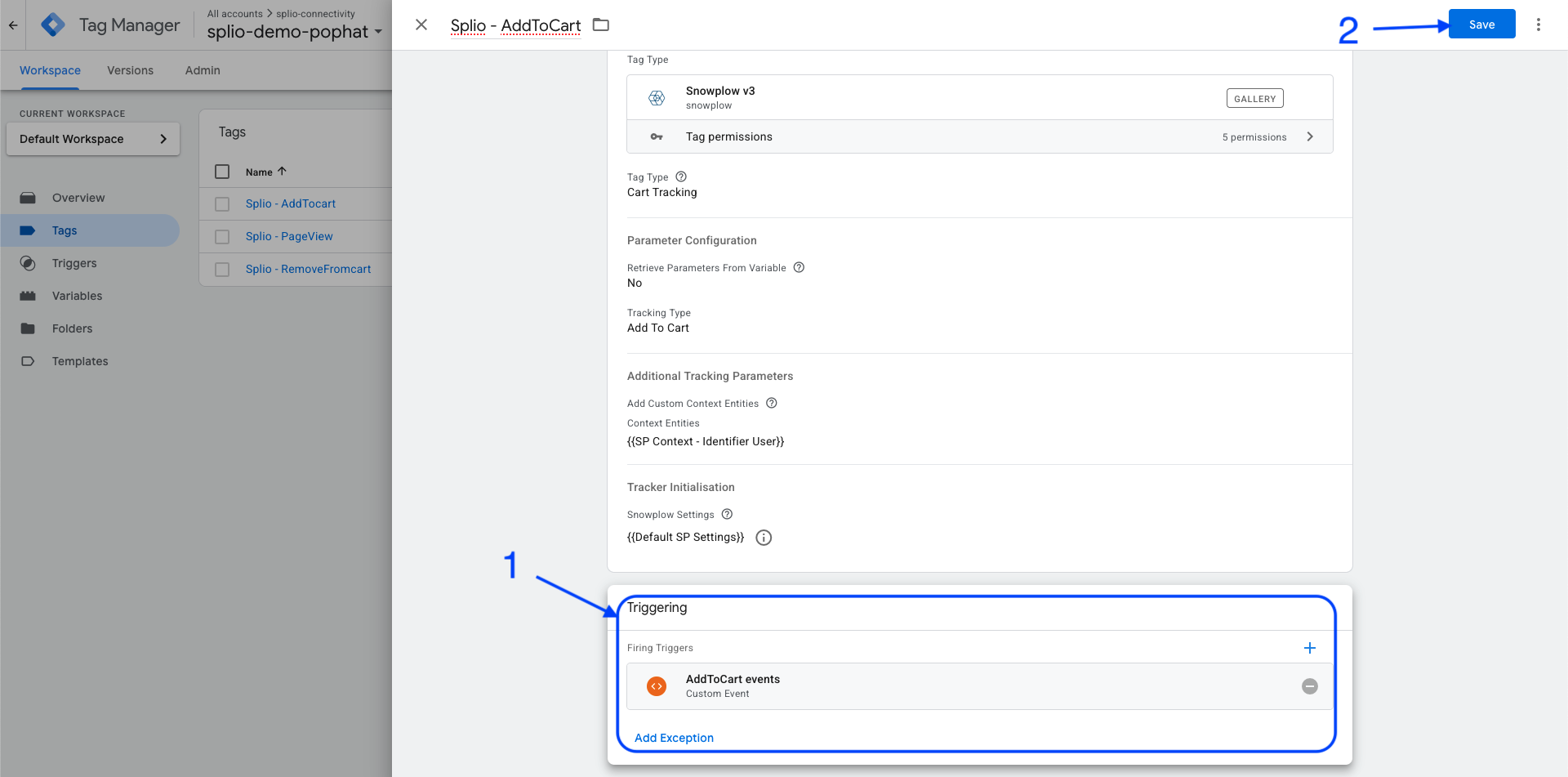Screen dimensions: 1568x777
Task: Click the All accounts breadcrumb
Action: 234,14
